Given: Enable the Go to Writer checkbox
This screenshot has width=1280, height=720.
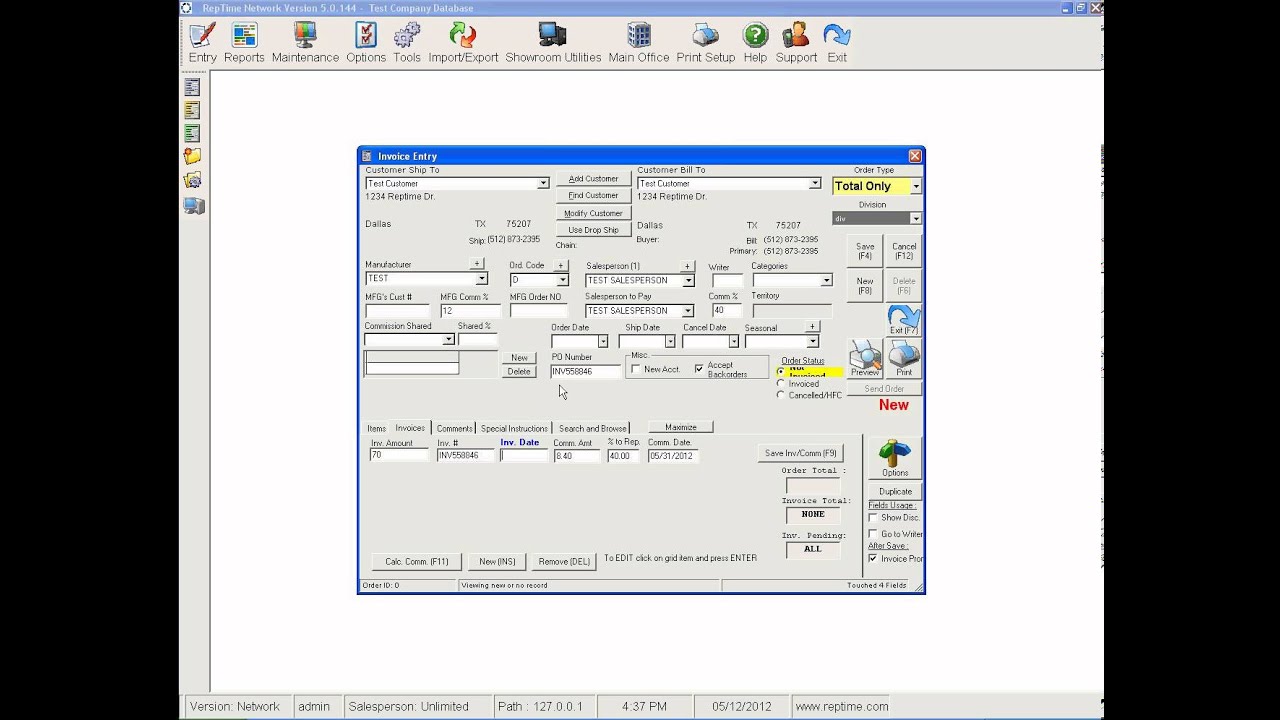Looking at the screenshot, I should click(x=873, y=534).
